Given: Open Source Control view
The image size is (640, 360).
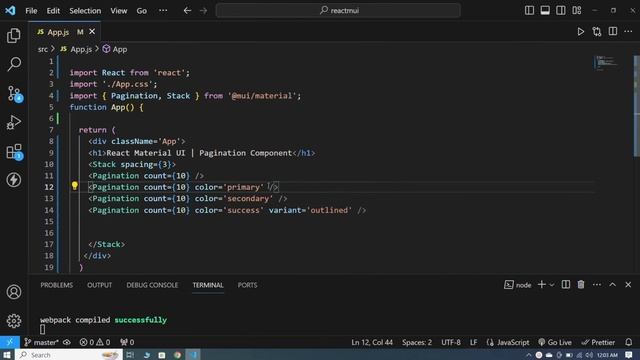Looking at the screenshot, I should point(15,93).
